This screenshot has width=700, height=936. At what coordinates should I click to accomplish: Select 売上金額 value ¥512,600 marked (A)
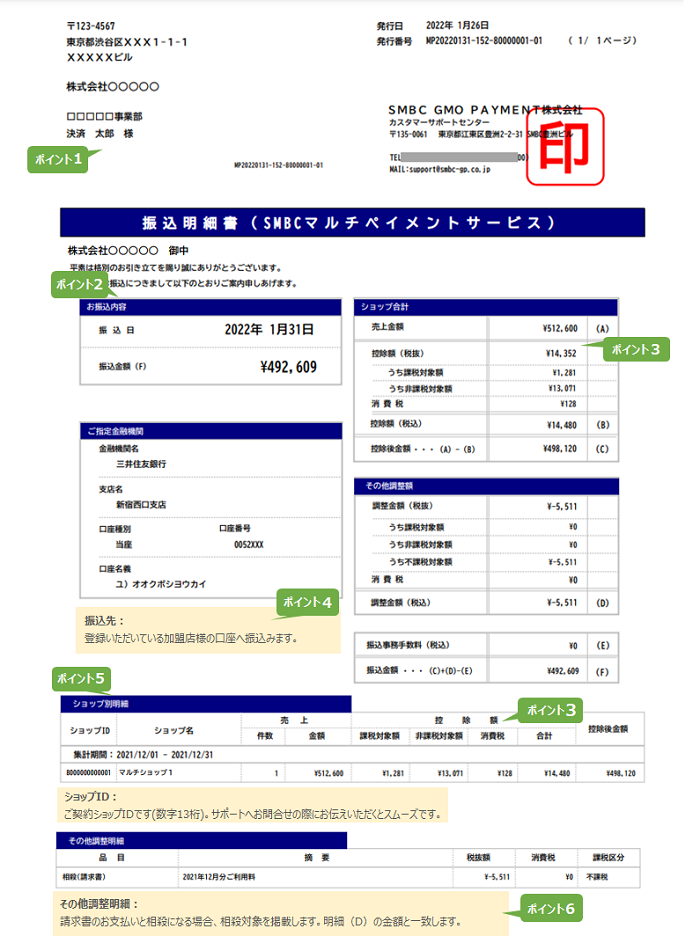click(560, 328)
